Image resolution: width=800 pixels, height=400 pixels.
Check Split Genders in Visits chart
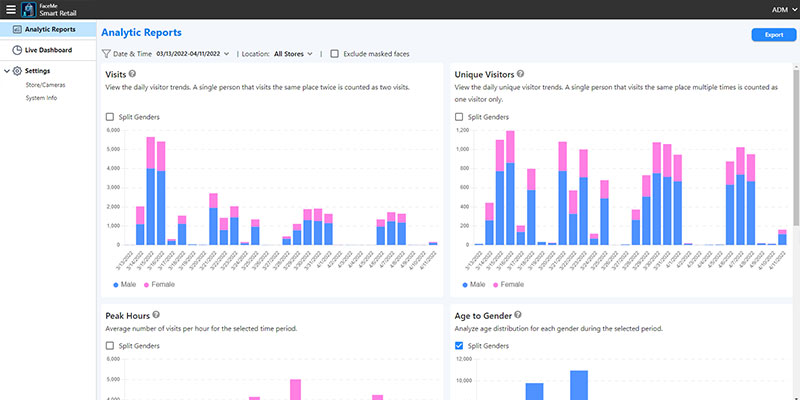pos(110,117)
